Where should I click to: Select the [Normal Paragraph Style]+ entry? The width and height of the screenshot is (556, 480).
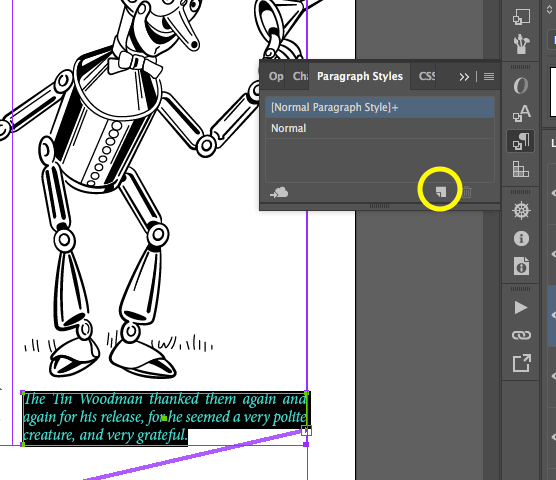(380, 107)
